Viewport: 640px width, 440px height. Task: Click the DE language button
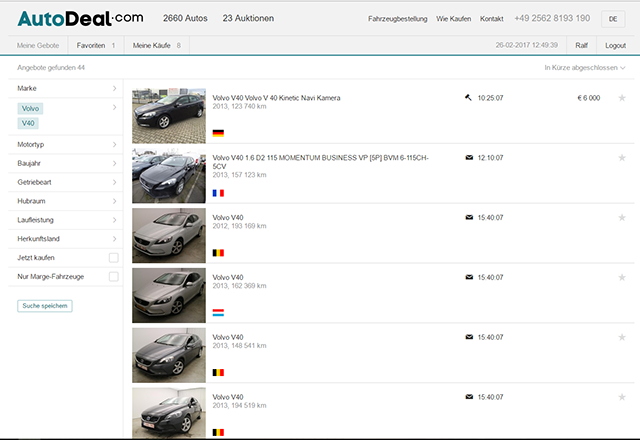(x=613, y=19)
